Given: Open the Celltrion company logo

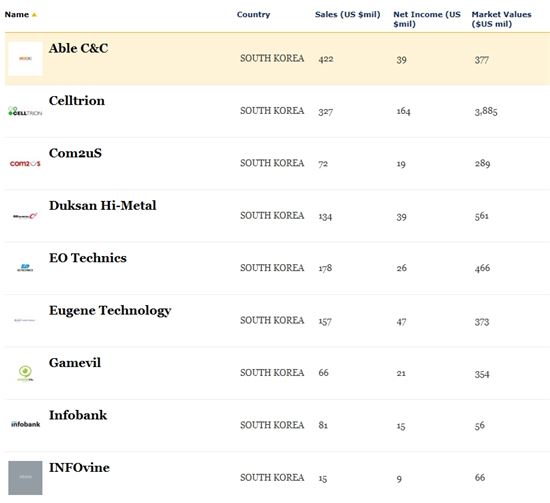Looking at the screenshot, I should pyautogui.click(x=25, y=111).
